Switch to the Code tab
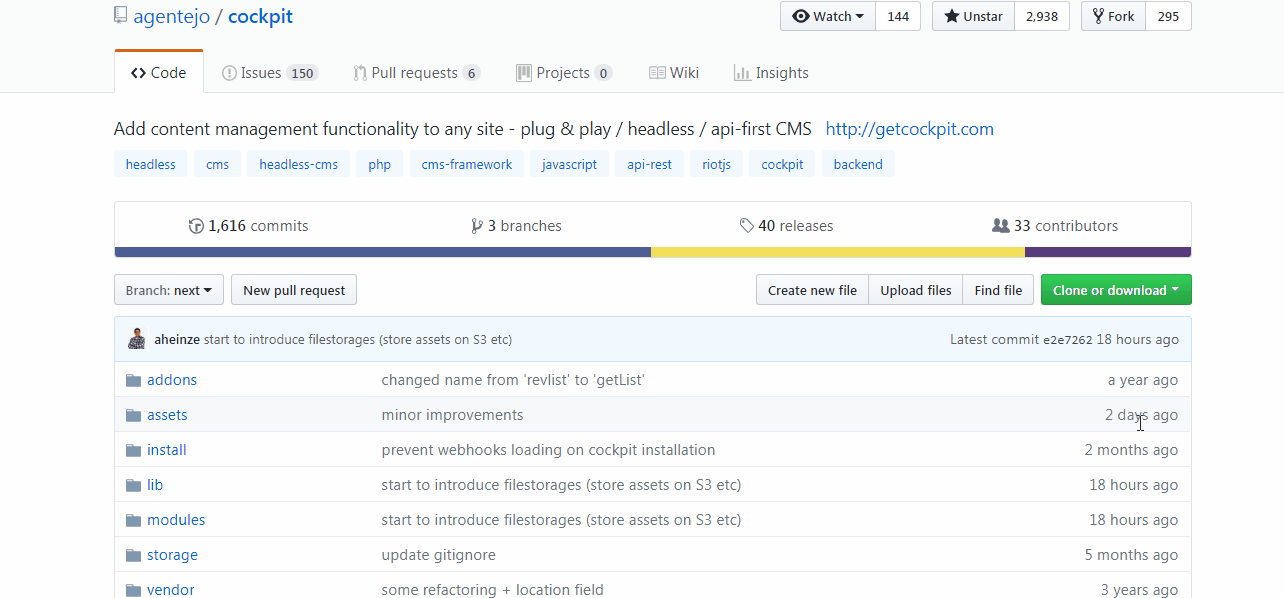Viewport: 1284px width, 598px height. point(159,73)
